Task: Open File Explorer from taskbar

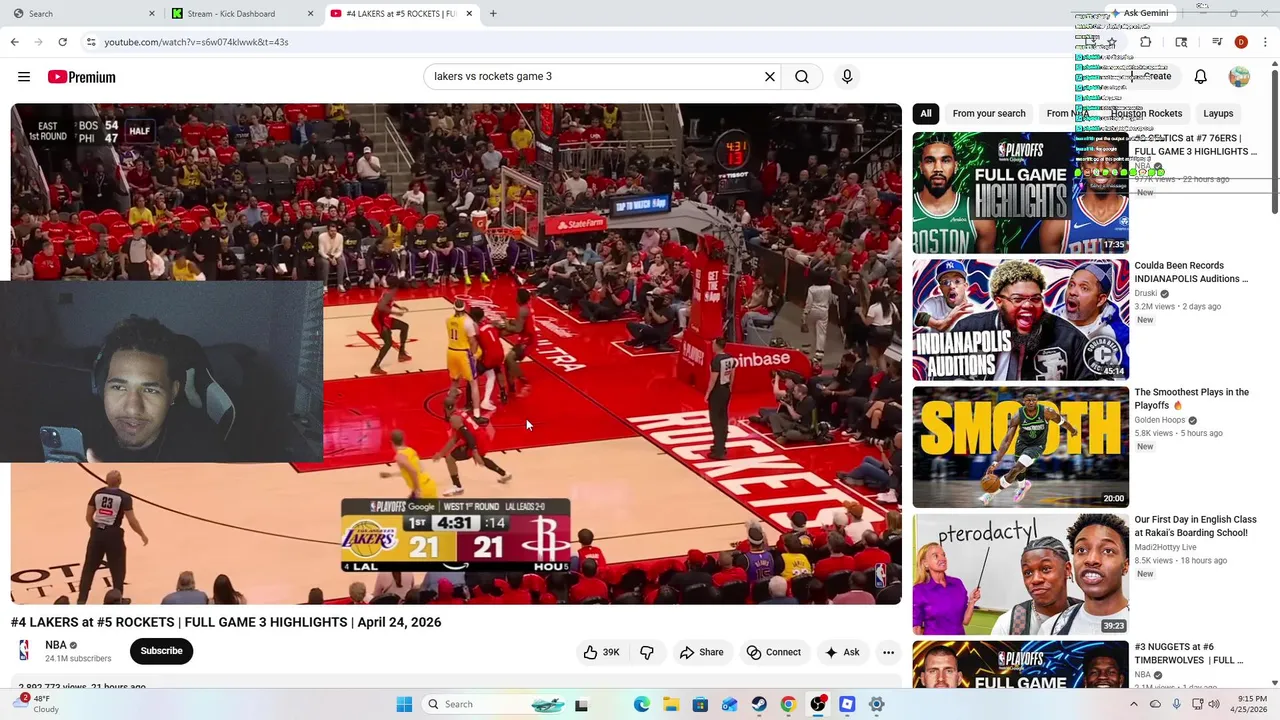Action: pos(671,704)
